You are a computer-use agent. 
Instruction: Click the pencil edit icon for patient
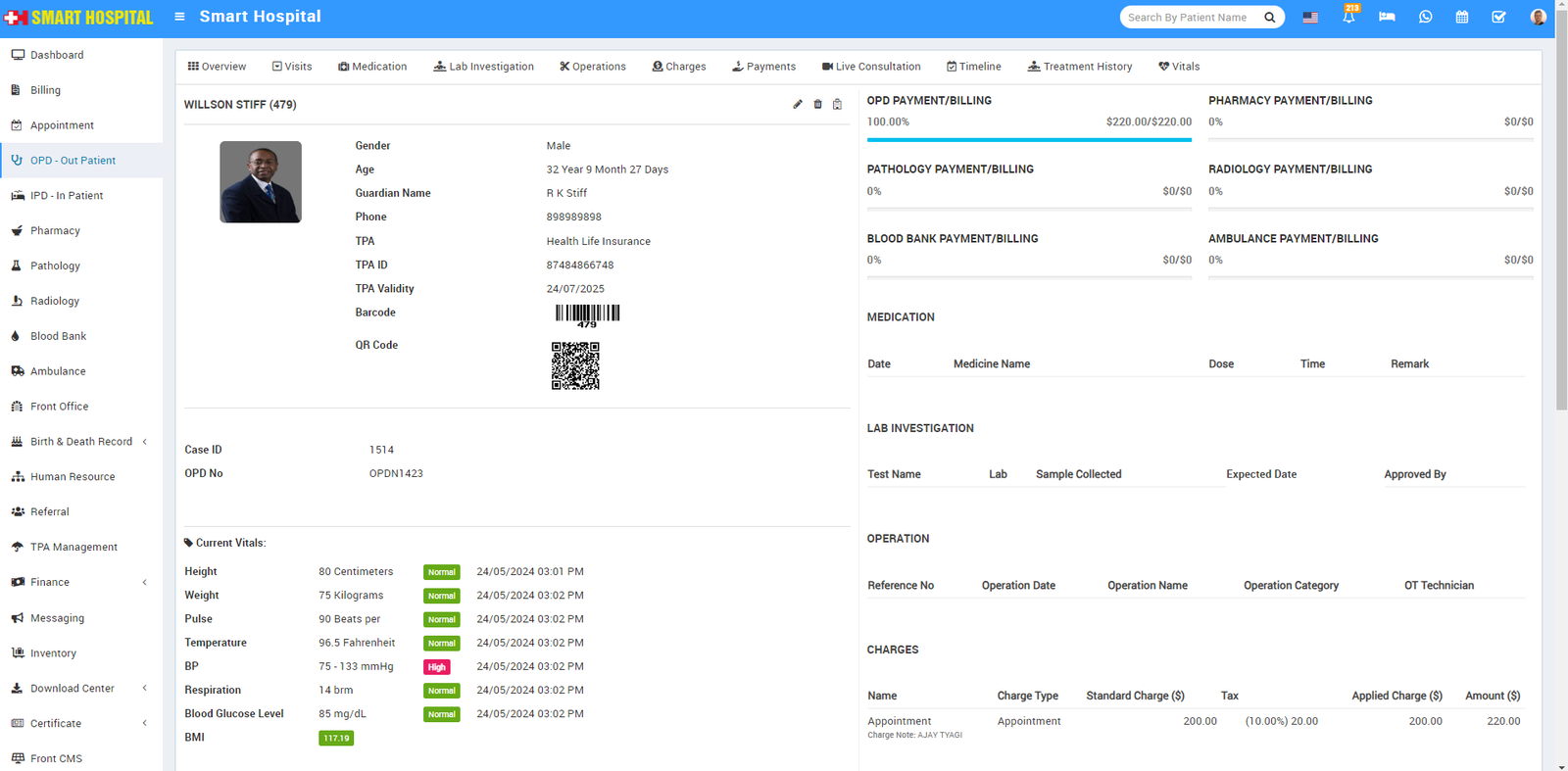tap(798, 105)
